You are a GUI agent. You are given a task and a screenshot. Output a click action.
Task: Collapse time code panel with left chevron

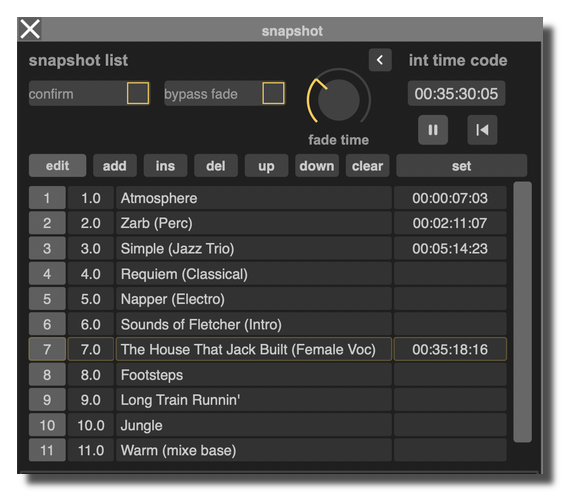tap(380, 60)
